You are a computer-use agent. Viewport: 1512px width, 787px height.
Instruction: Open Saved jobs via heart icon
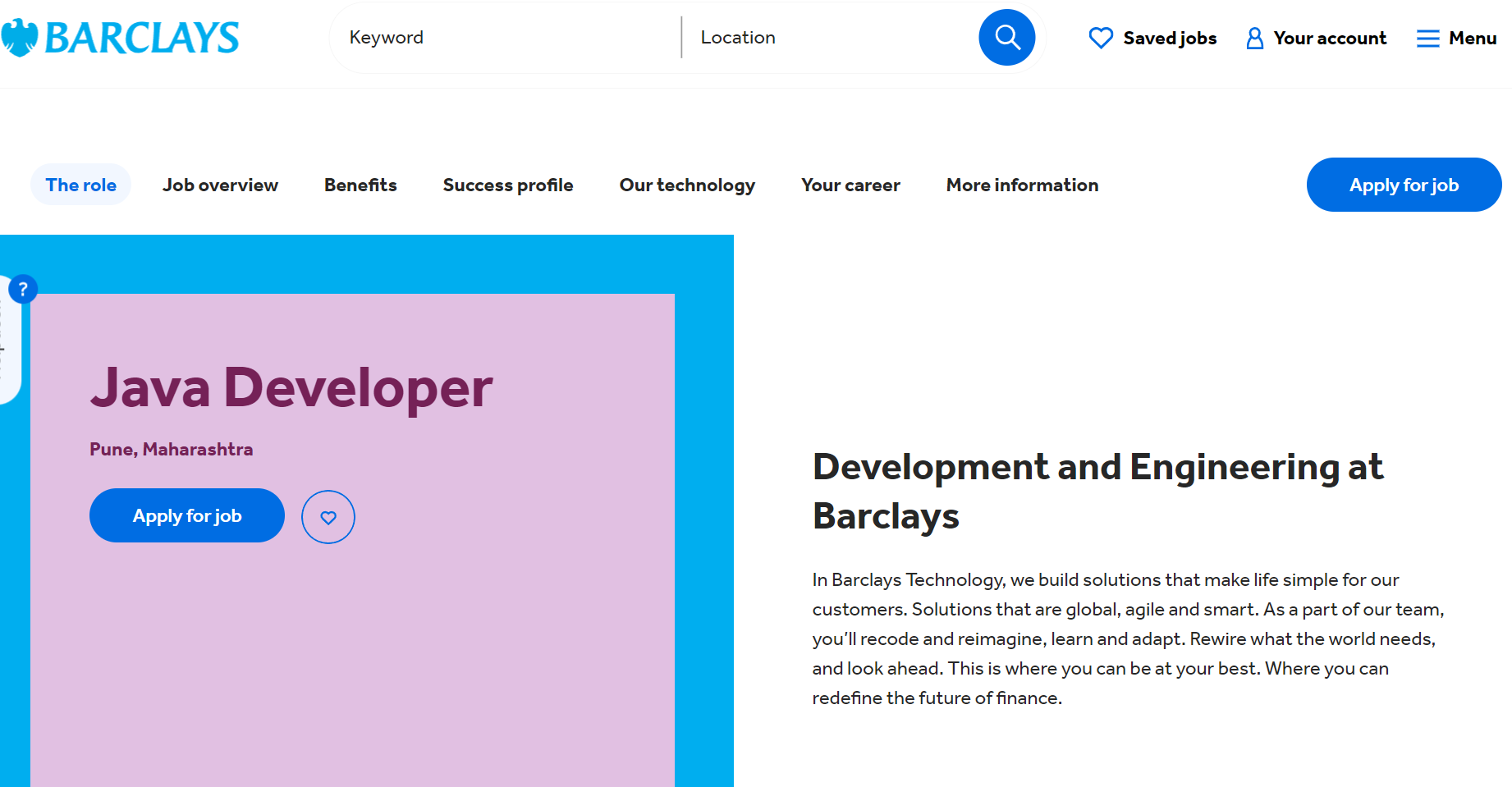point(1101,38)
